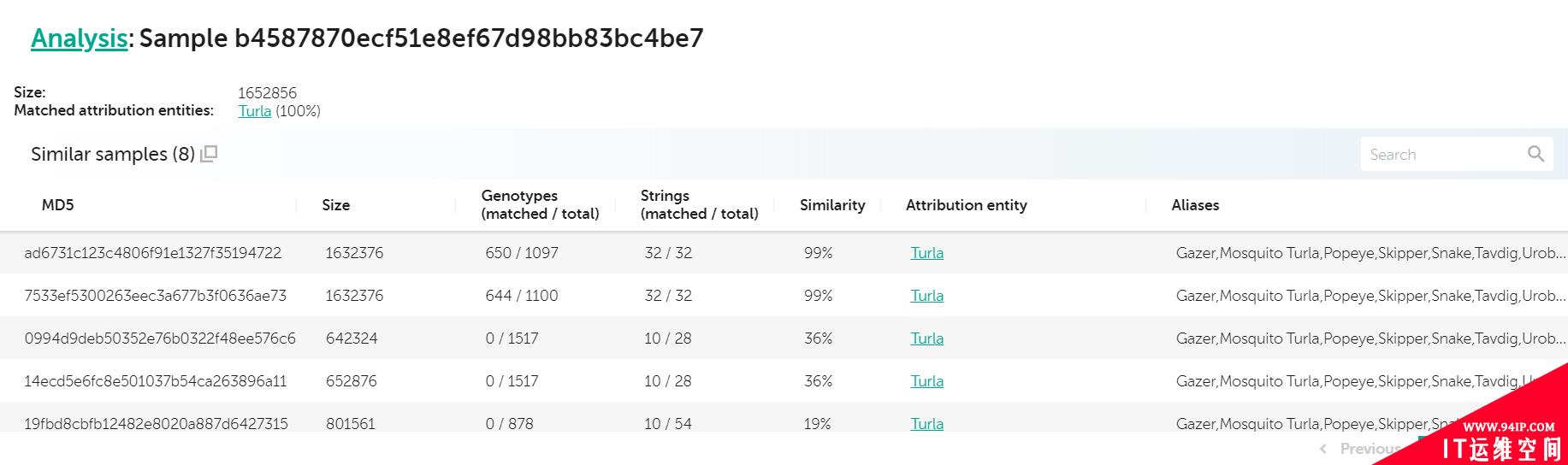1568x465 pixels.
Task: Open Turla link in ad6731c1 row
Action: (x=927, y=253)
